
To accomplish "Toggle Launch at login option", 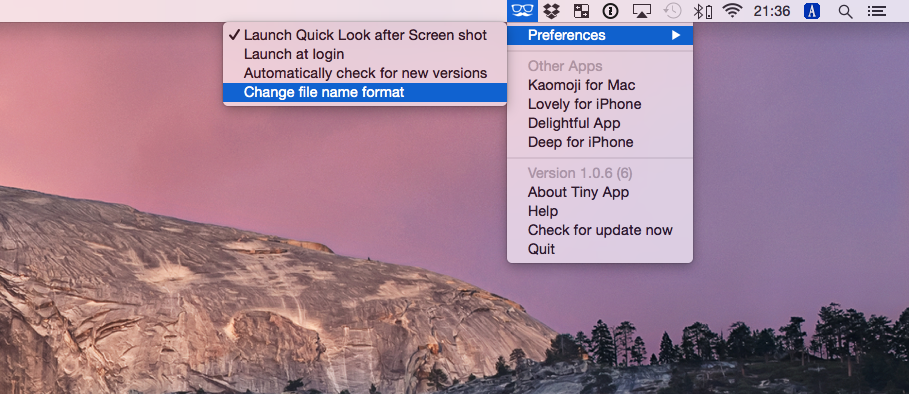I will click(x=365, y=54).
